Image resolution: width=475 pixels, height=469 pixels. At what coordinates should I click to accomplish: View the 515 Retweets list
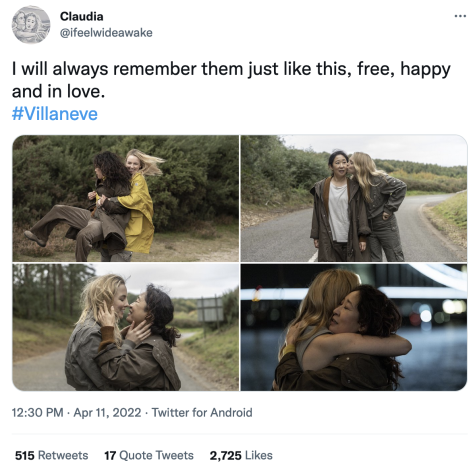52,455
